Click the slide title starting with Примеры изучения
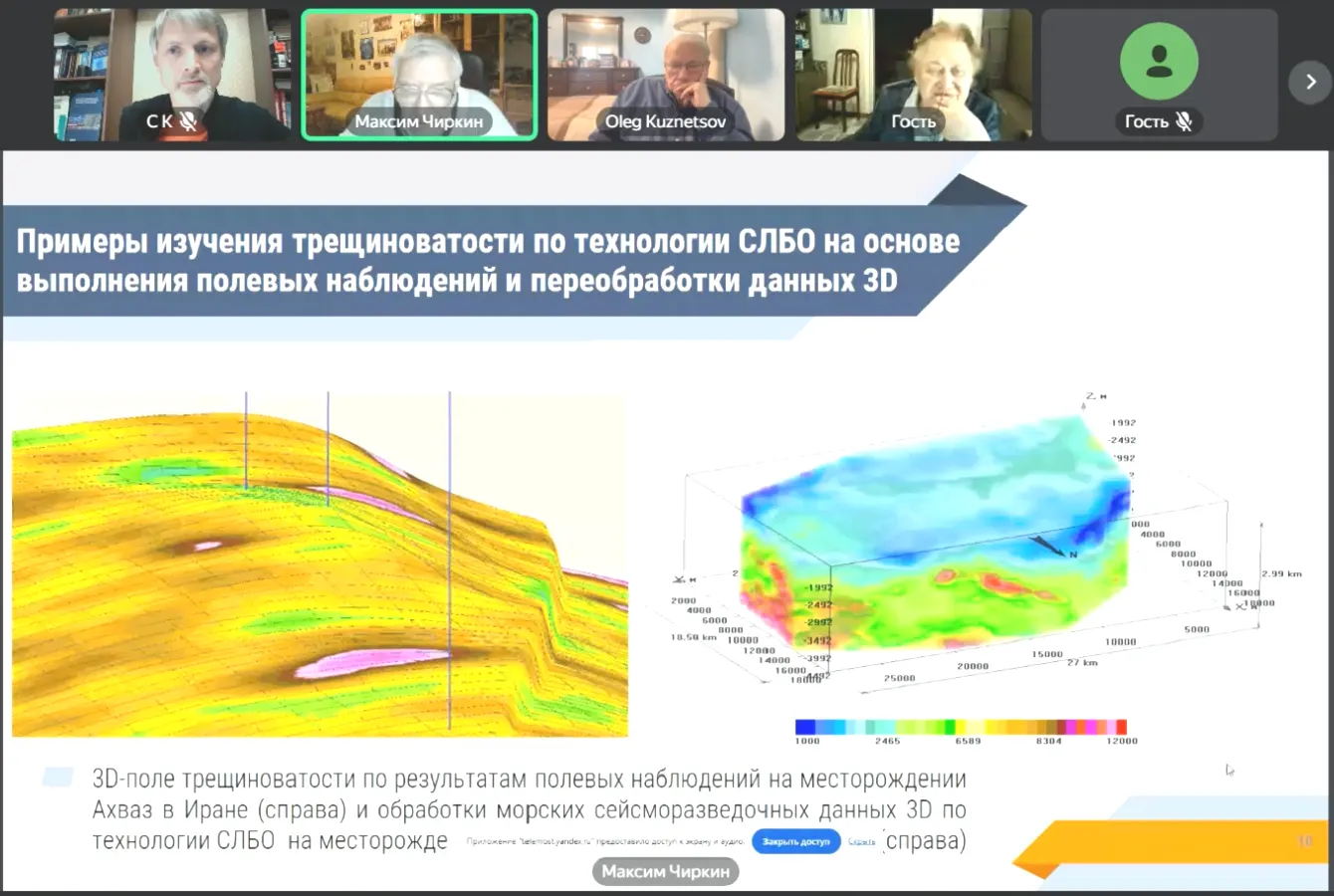The image size is (1334, 896). click(488, 261)
